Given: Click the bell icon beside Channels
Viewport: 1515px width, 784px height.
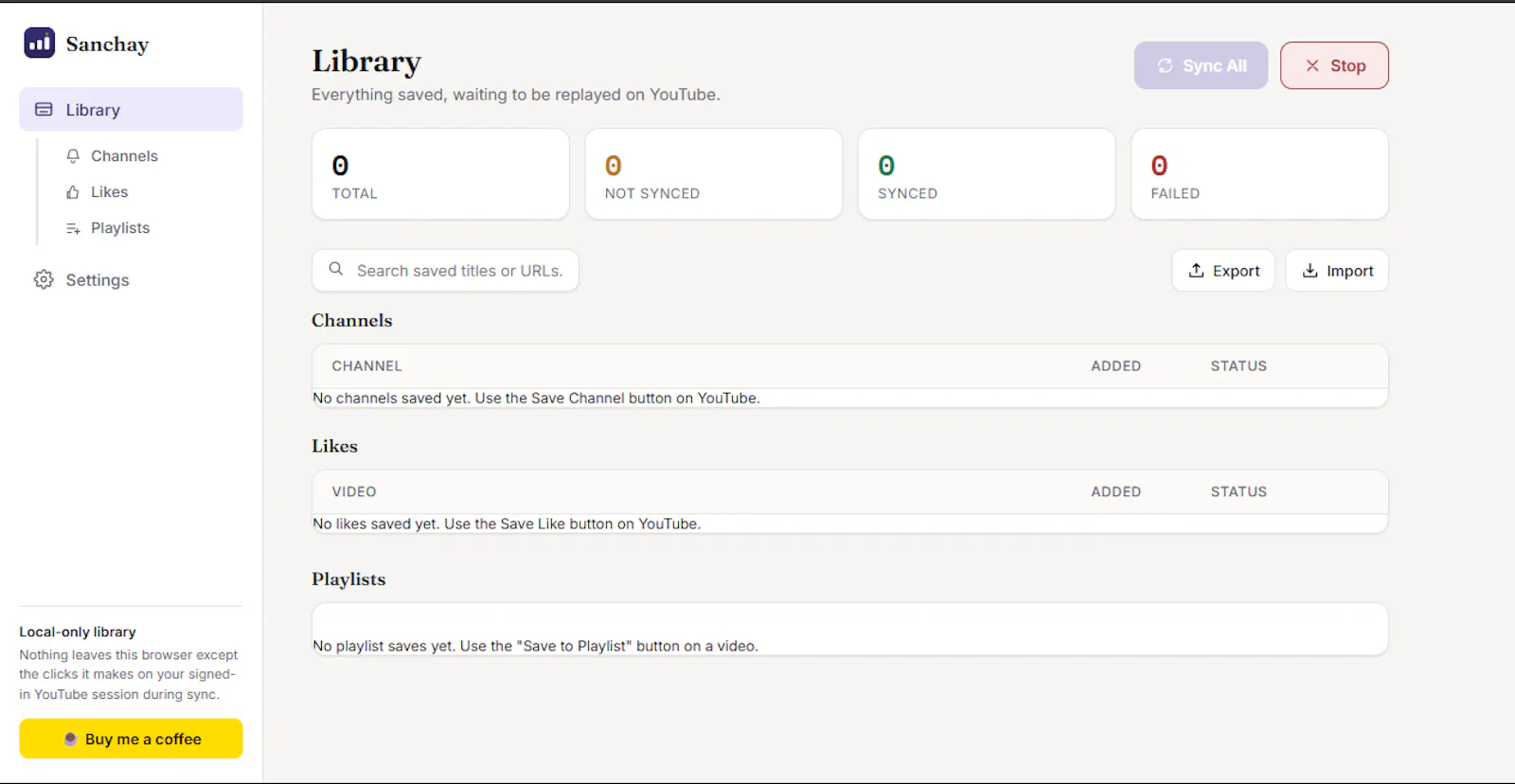Looking at the screenshot, I should [x=73, y=156].
